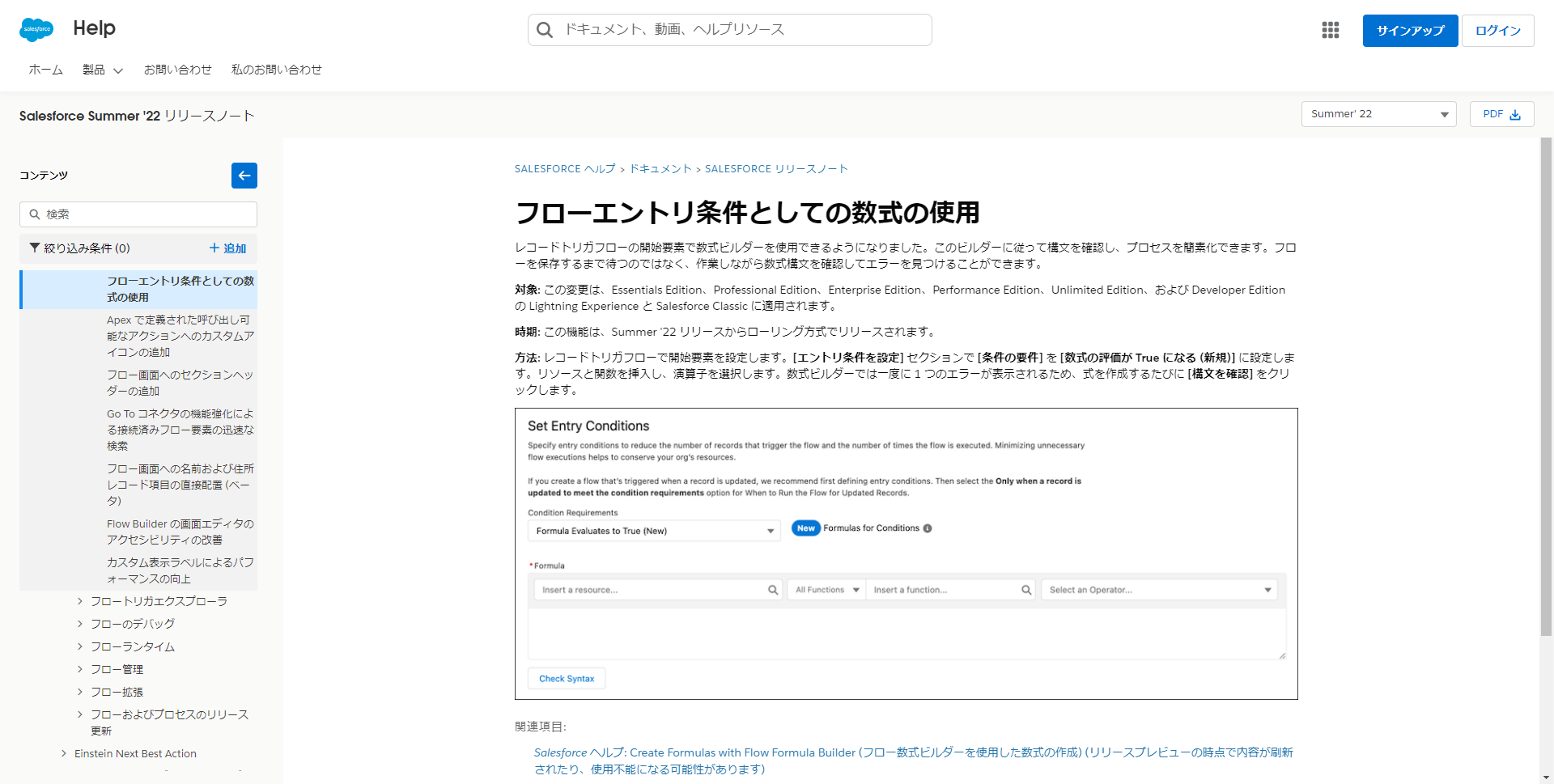Expand the 製品 menu chevron
The width and height of the screenshot is (1554, 784).
tap(118, 70)
